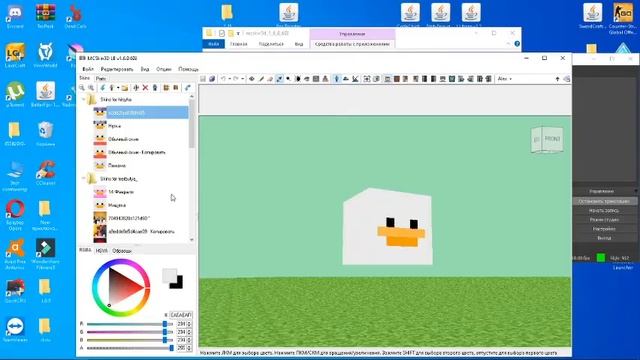Collapse the first Skins folder in tree

click(84, 99)
